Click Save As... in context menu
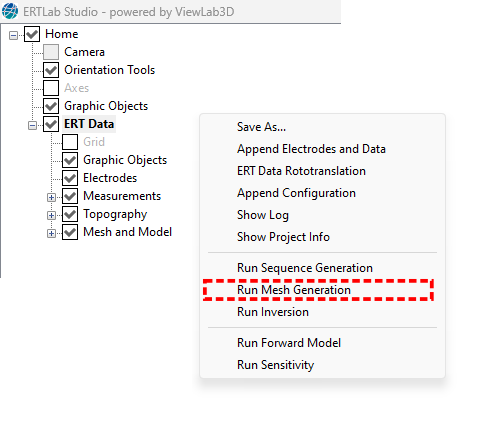 [x=261, y=127]
